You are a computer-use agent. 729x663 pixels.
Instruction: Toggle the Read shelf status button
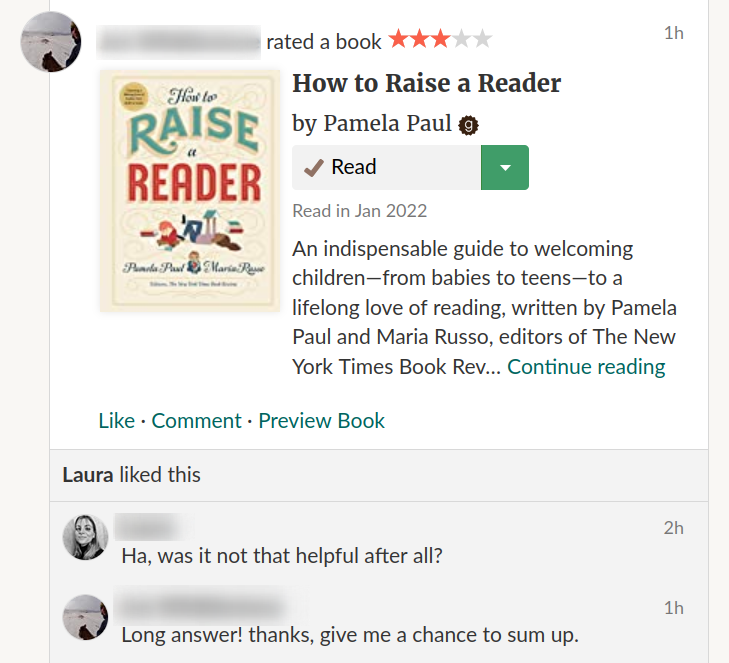[385, 167]
